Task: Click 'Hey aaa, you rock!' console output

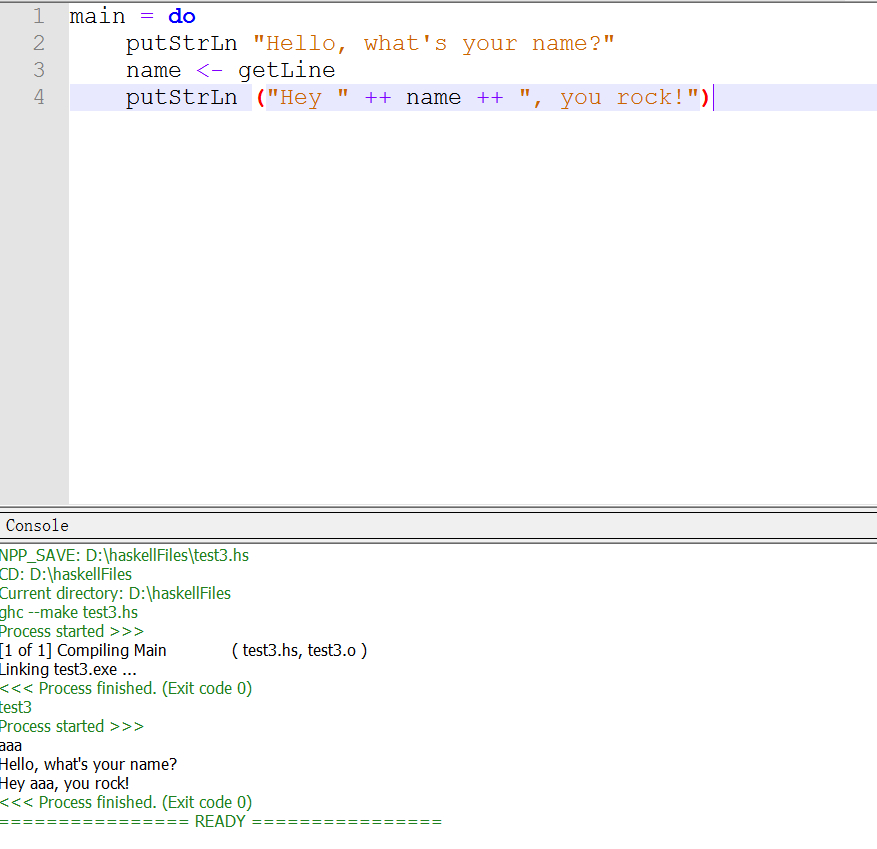Action: (x=64, y=784)
